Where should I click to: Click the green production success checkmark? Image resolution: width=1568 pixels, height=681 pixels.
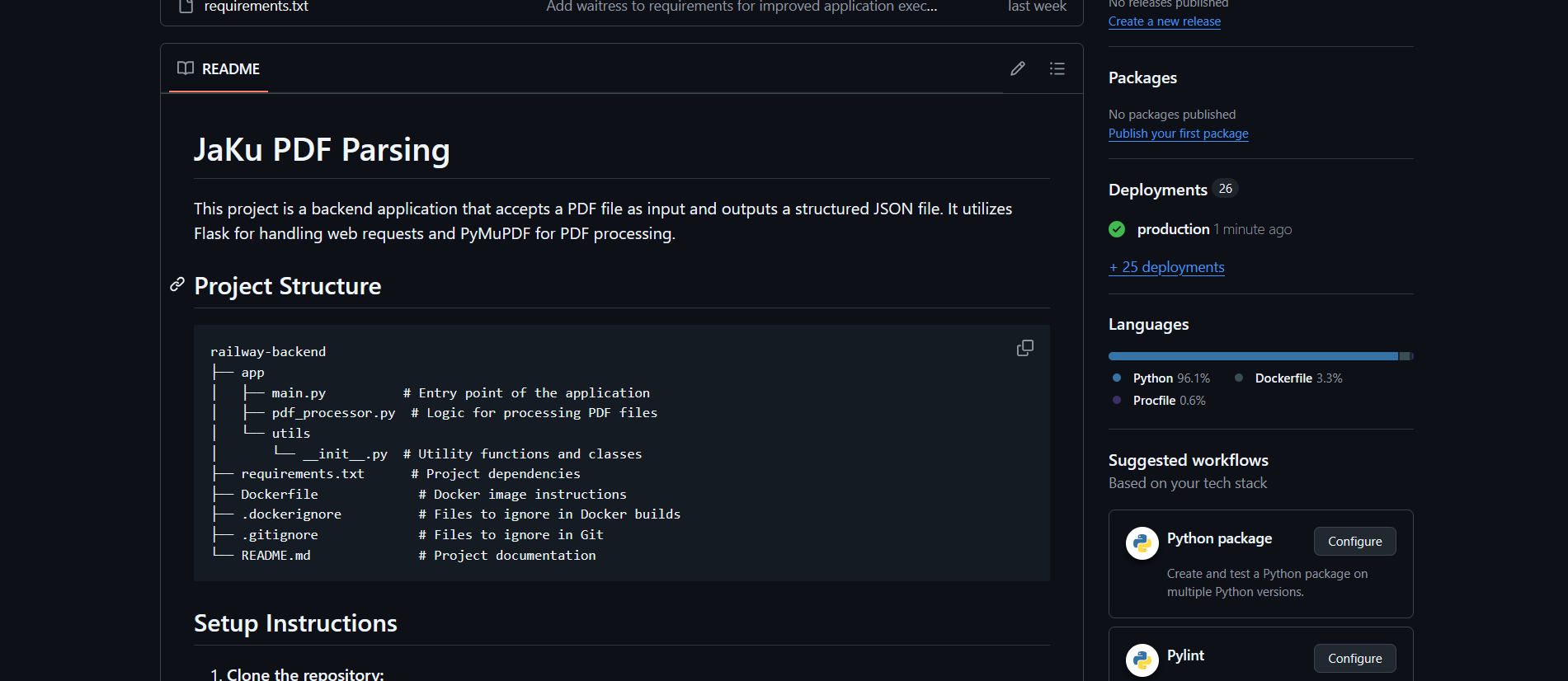coord(1117,229)
